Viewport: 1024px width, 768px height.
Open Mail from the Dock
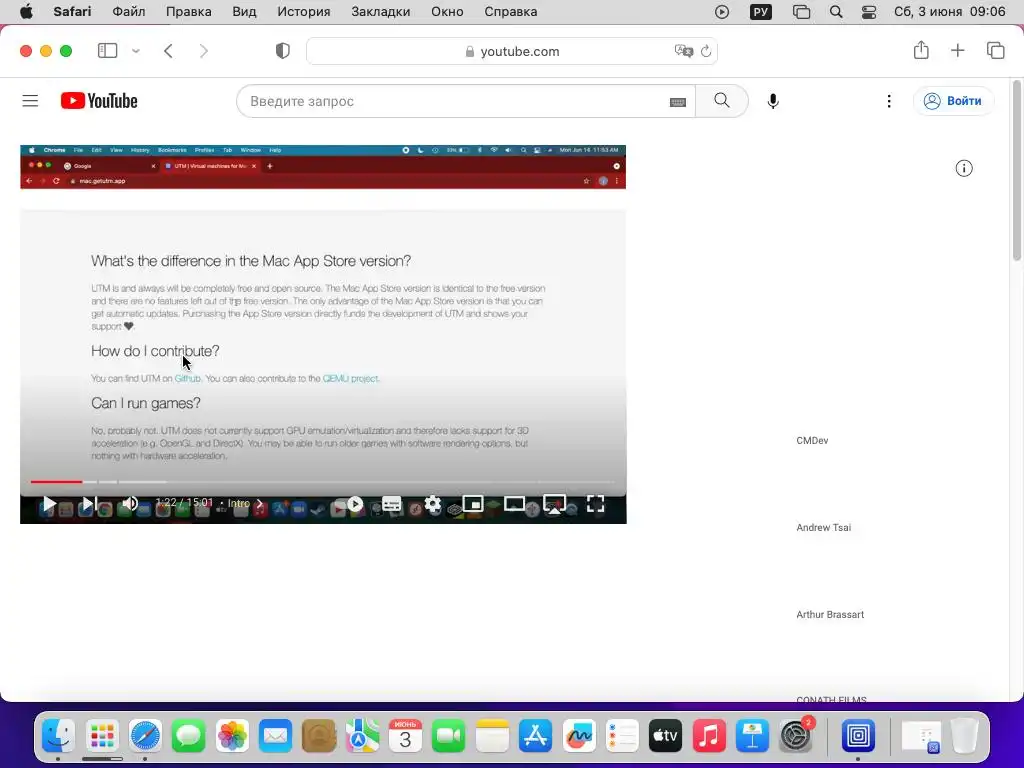point(276,737)
